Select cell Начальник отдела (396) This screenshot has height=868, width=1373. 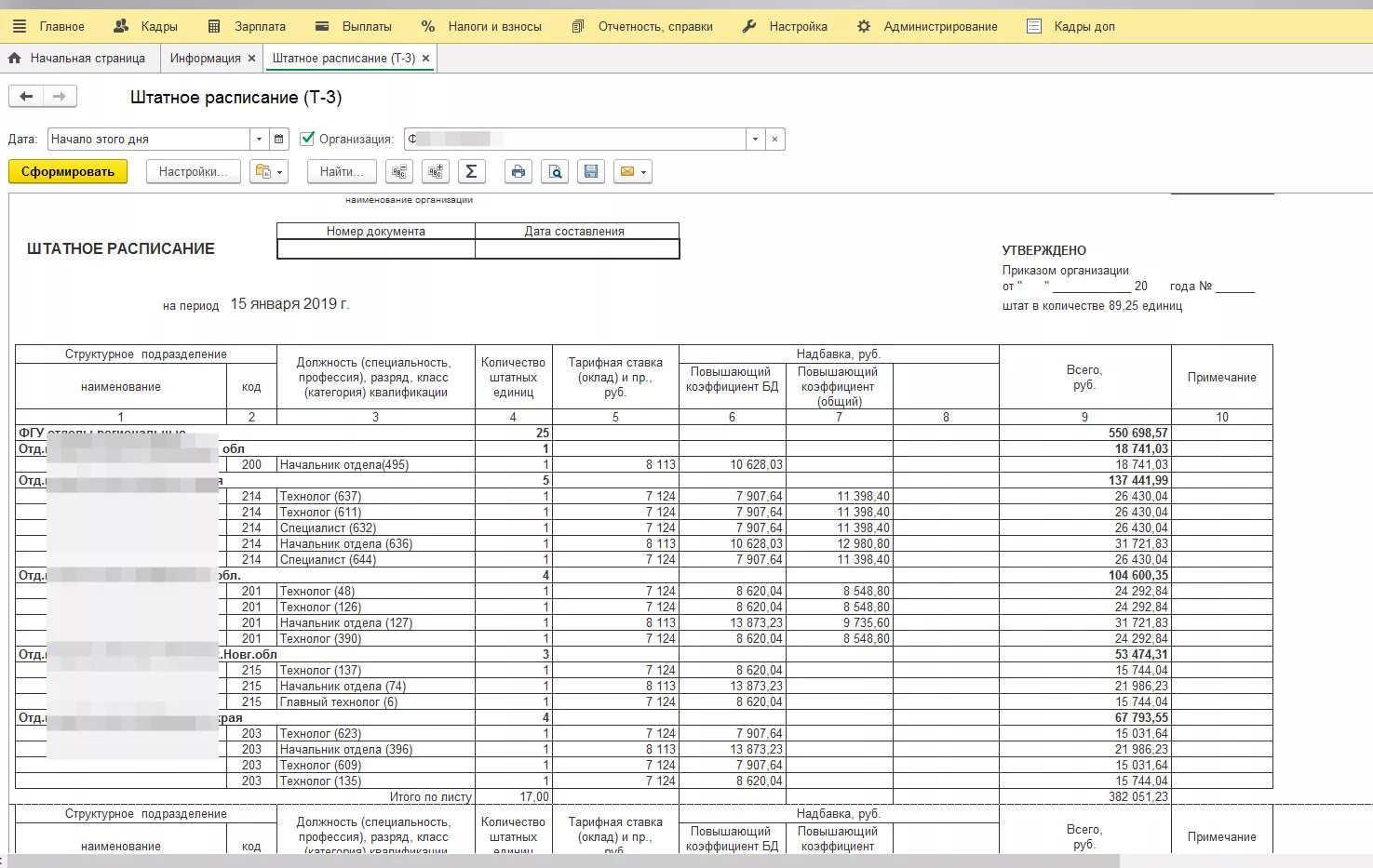pos(376,750)
